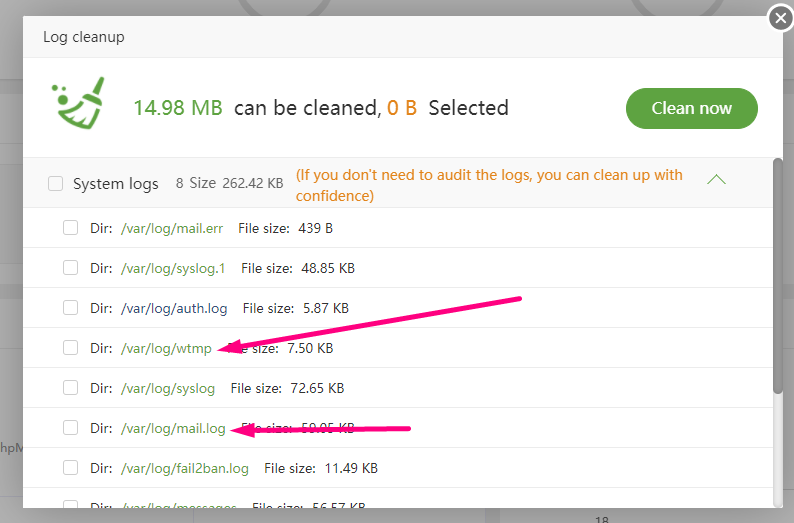The height and width of the screenshot is (523, 794).
Task: Select the /var/log/mail.err checkbox
Action: click(70, 228)
